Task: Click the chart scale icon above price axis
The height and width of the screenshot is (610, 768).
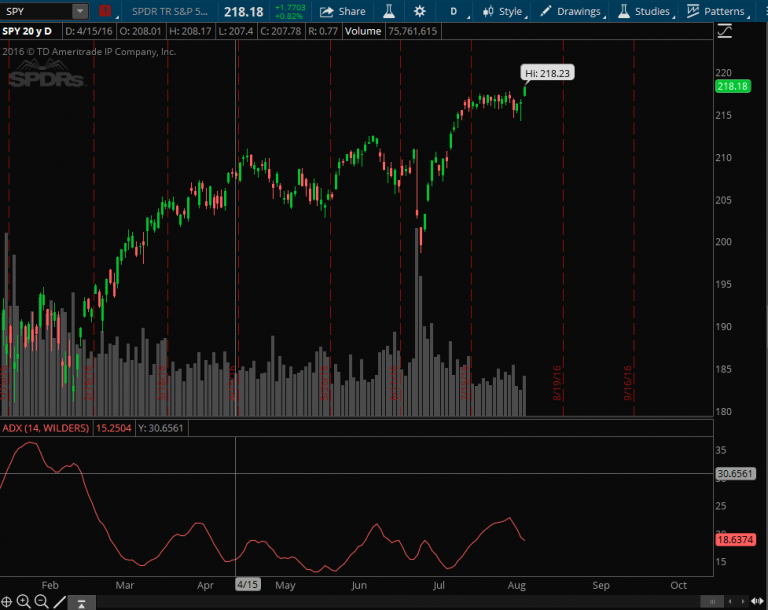Action: click(x=724, y=31)
